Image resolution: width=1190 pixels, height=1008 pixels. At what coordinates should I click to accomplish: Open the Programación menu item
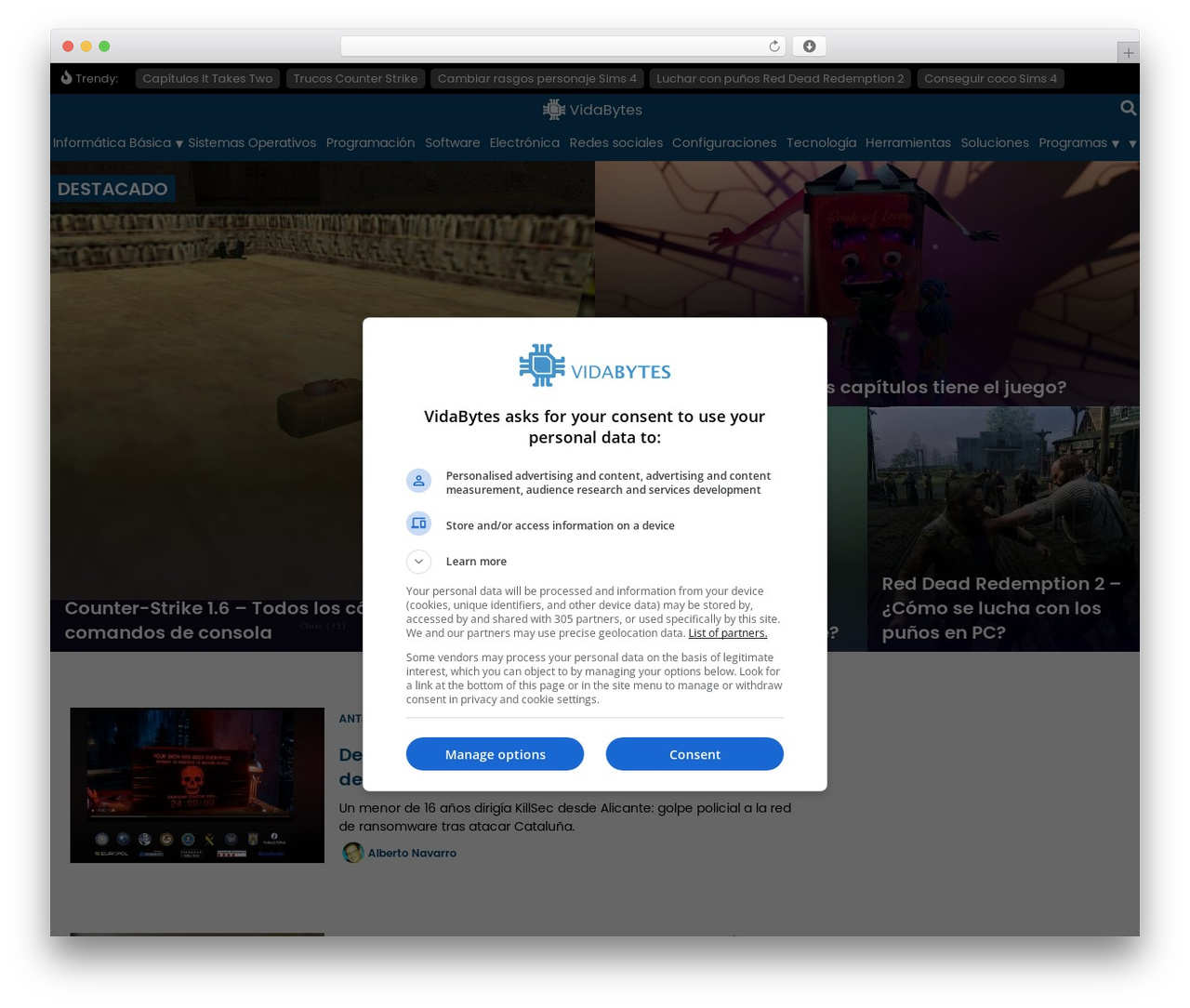(x=370, y=142)
